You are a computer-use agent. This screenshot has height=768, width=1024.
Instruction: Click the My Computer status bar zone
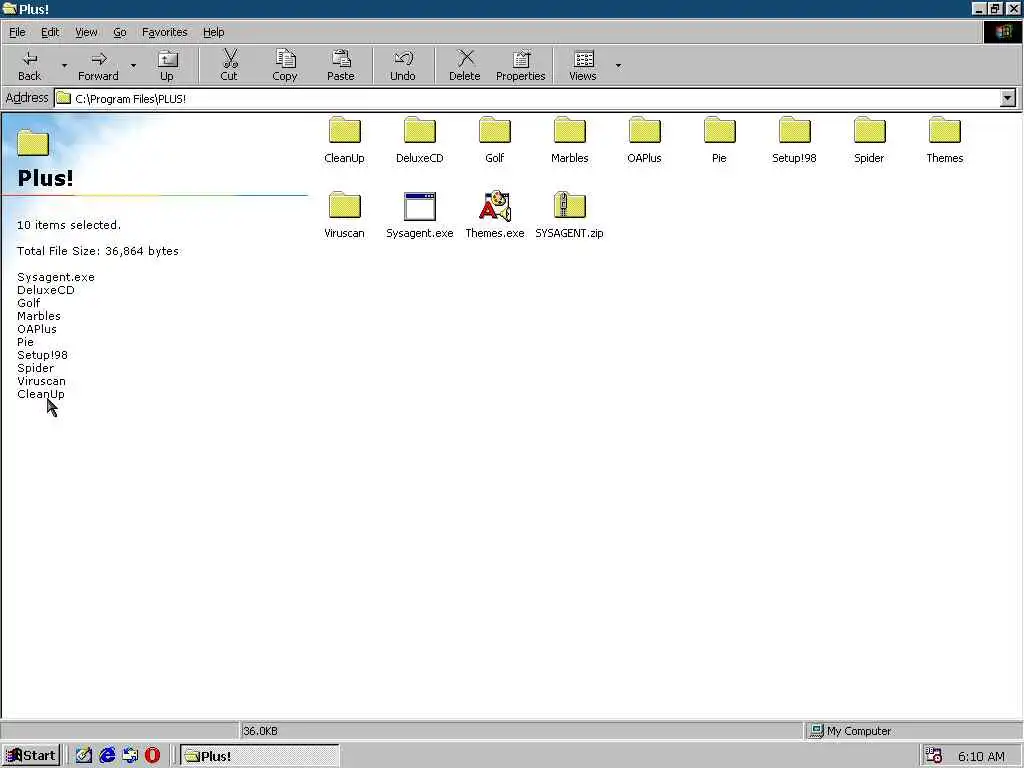913,731
